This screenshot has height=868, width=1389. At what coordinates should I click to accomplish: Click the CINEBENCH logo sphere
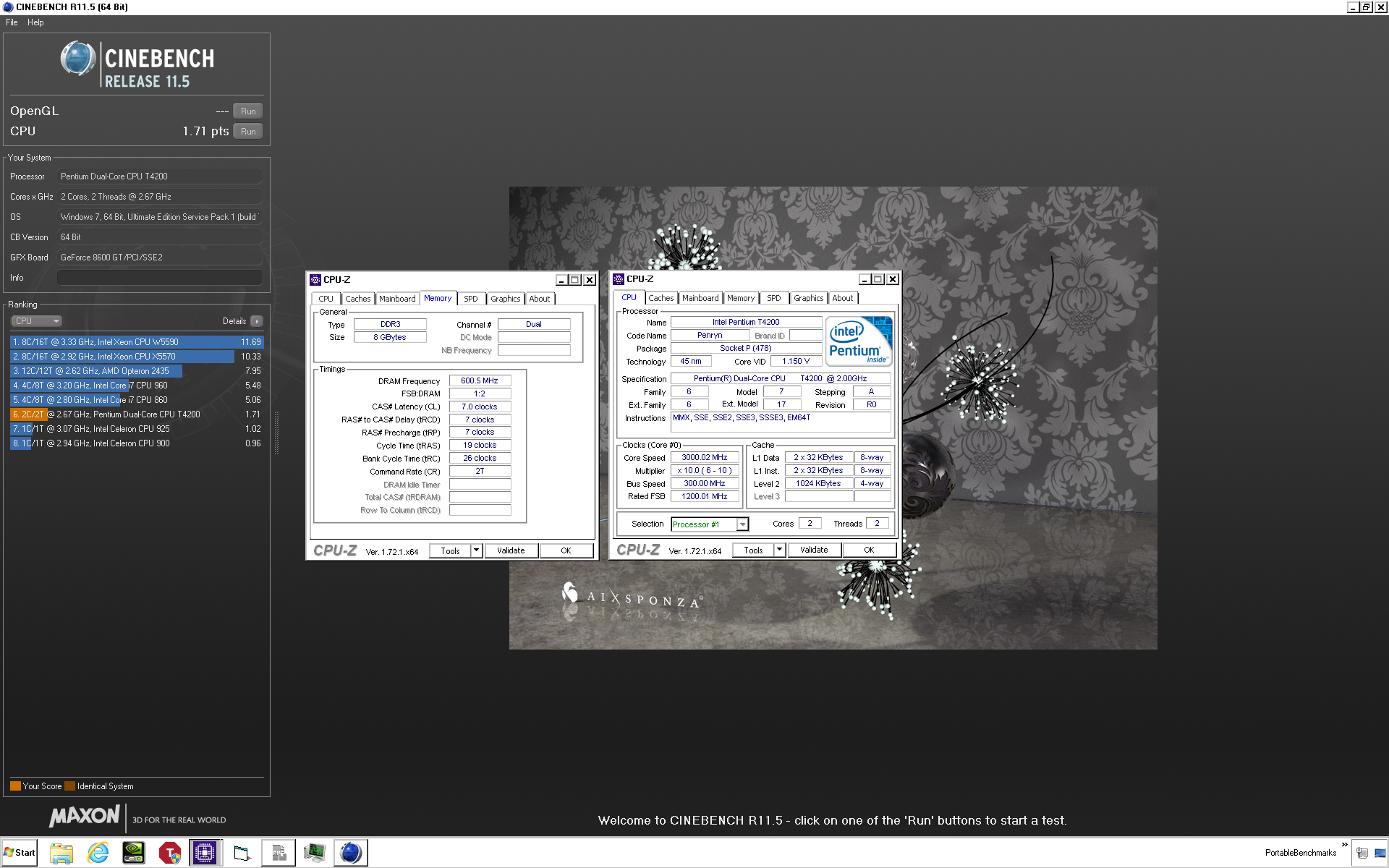pos(78,59)
